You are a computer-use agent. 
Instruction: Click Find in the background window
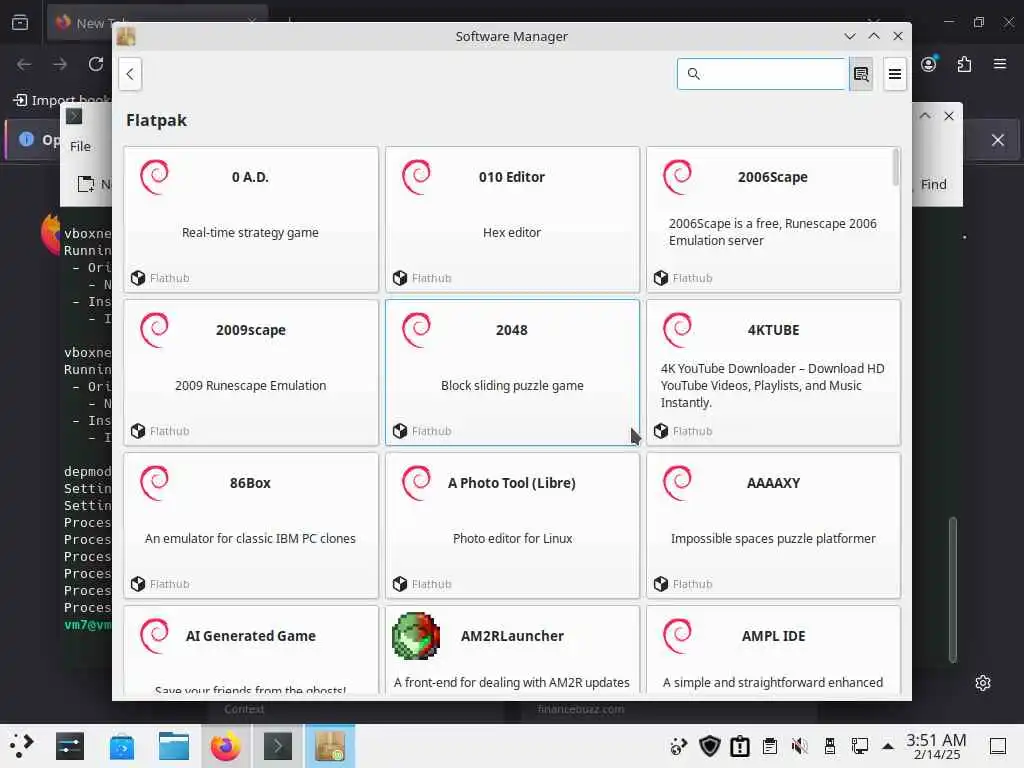pos(933,184)
